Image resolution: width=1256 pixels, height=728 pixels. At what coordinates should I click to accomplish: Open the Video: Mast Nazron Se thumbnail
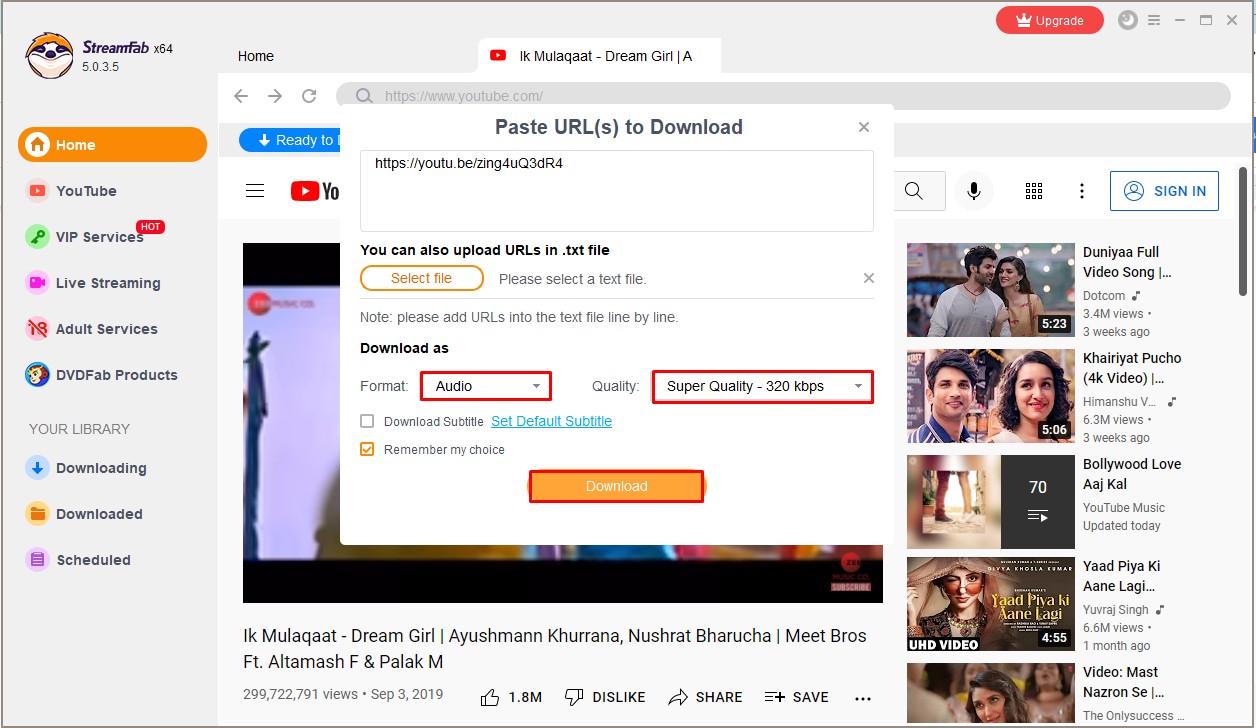[991, 692]
